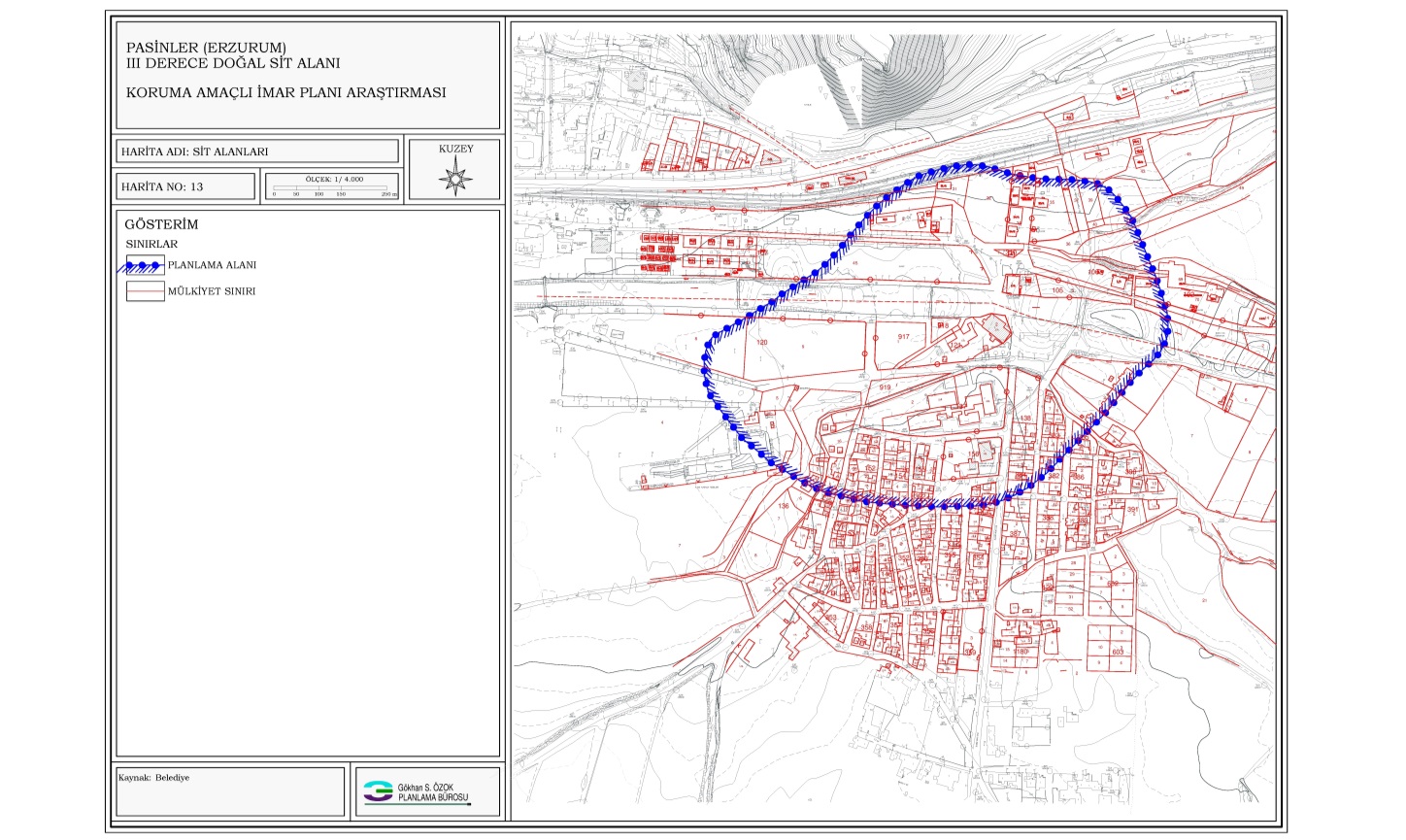
Task: Click parcel number 382 on the map
Action: (x=1054, y=477)
